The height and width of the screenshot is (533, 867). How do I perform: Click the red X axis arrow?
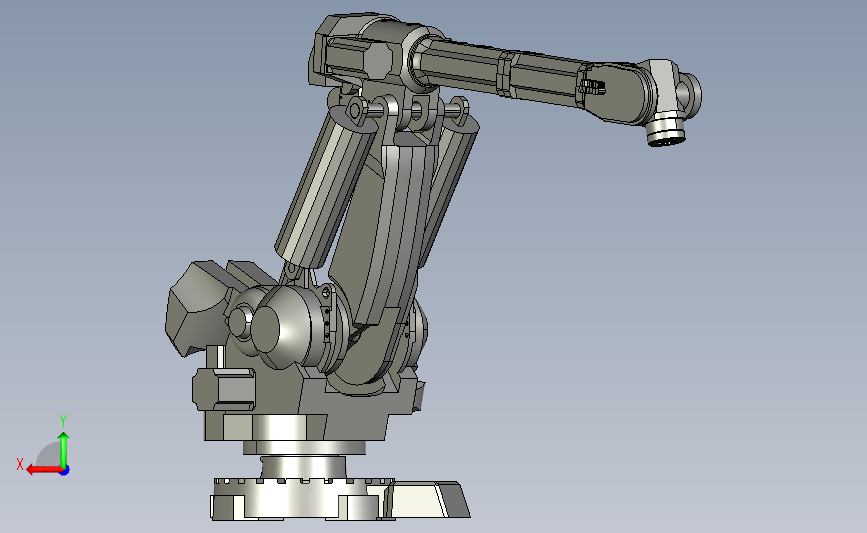[x=44, y=470]
